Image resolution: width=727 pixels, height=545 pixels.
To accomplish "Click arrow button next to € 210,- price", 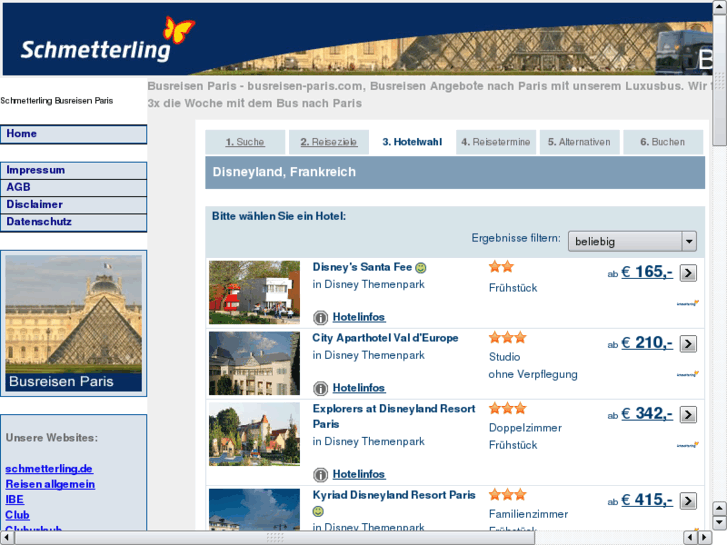I will [688, 344].
